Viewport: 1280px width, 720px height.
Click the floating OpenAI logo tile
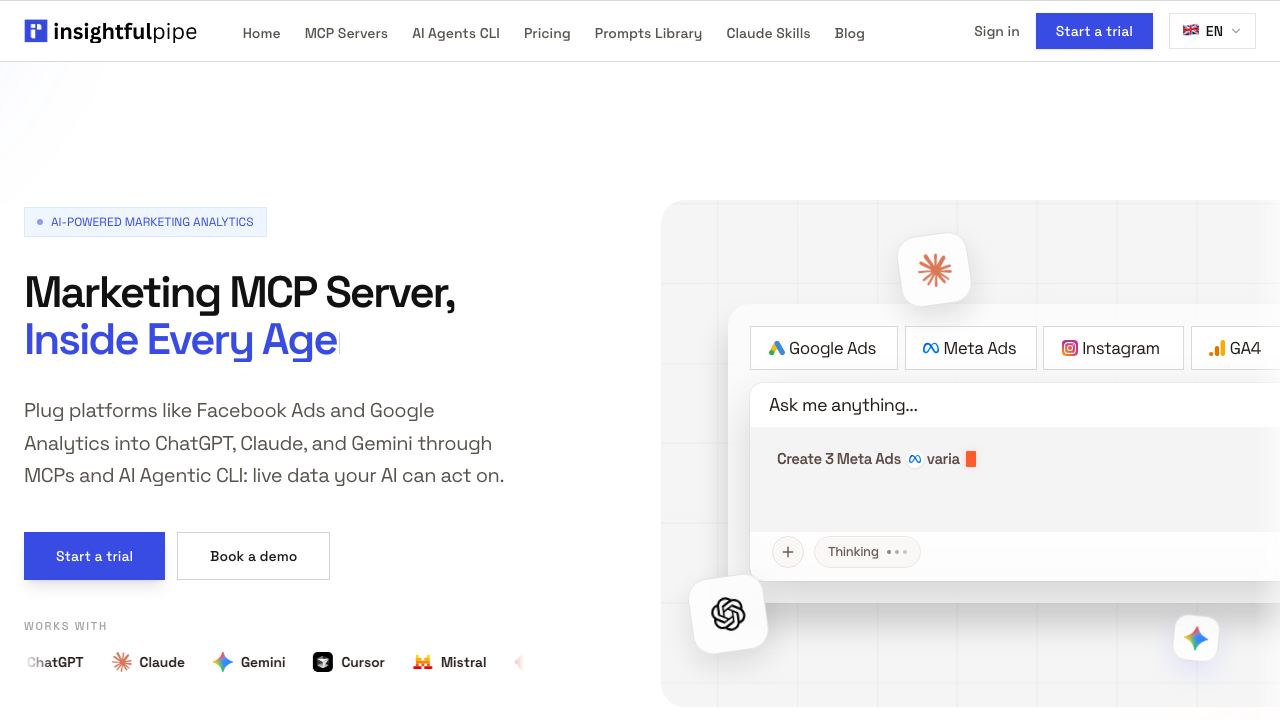point(728,614)
